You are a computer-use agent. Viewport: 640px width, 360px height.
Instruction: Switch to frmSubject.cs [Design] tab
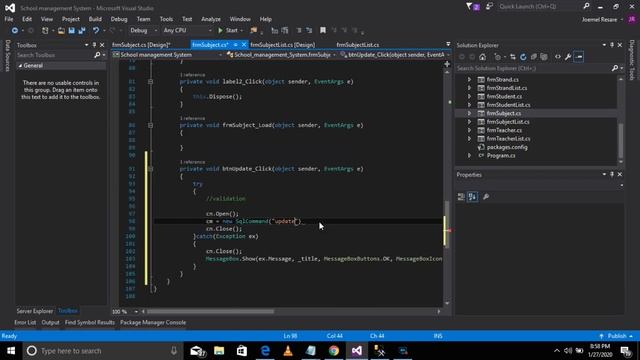click(141, 45)
